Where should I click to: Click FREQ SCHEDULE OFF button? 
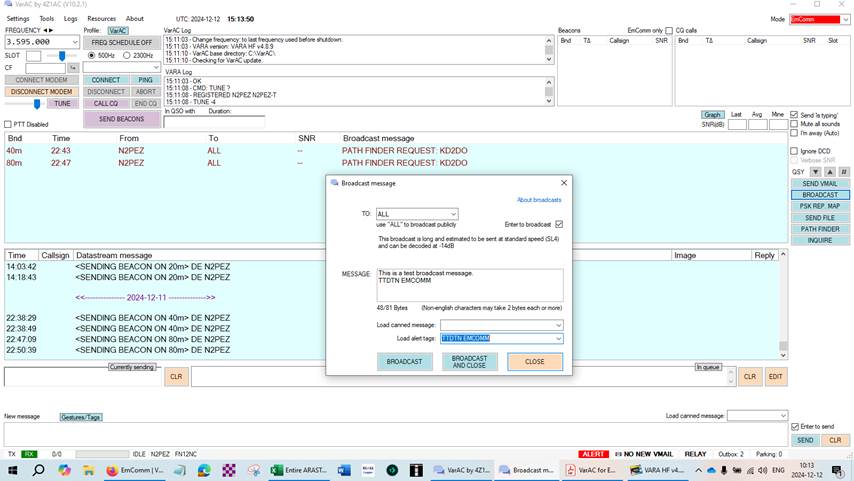(x=121, y=42)
